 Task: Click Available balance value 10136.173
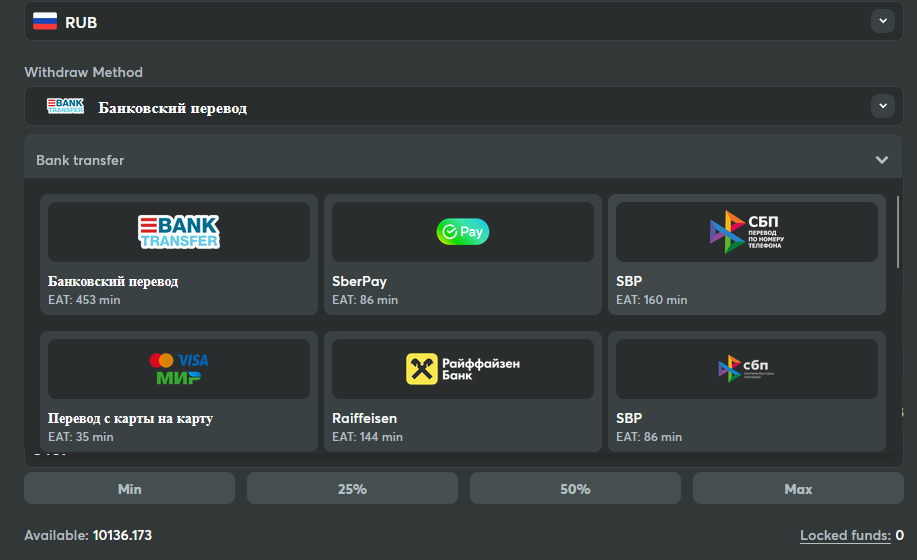click(122, 535)
